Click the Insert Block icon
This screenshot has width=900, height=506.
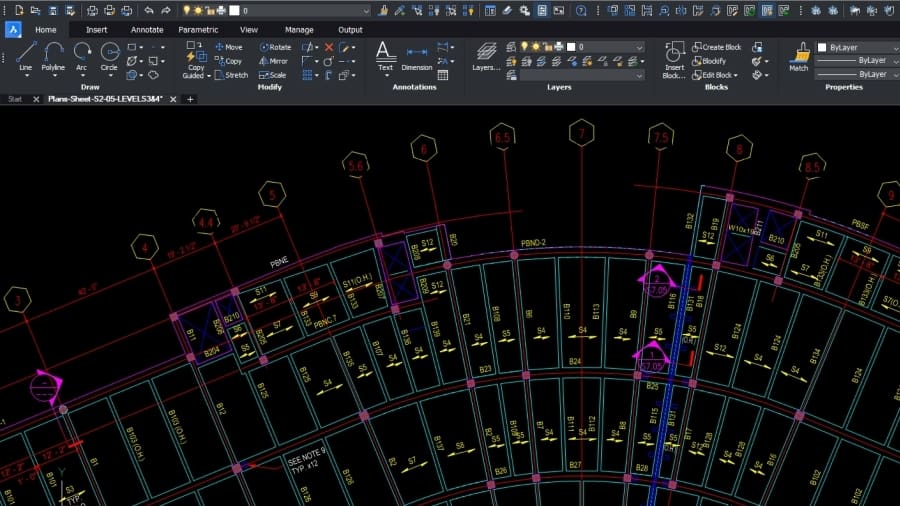pos(674,52)
